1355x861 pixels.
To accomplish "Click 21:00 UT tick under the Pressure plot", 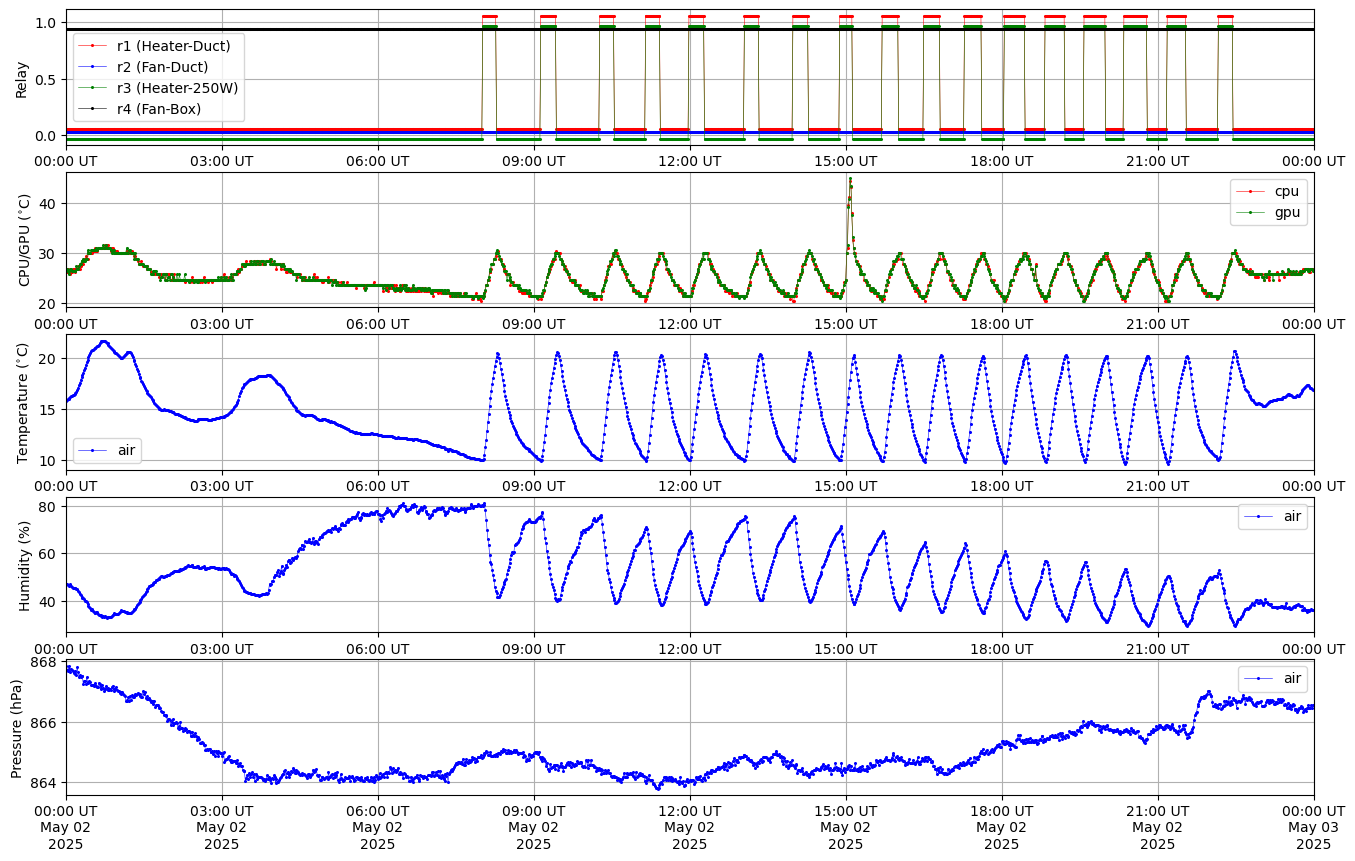I will (1158, 811).
